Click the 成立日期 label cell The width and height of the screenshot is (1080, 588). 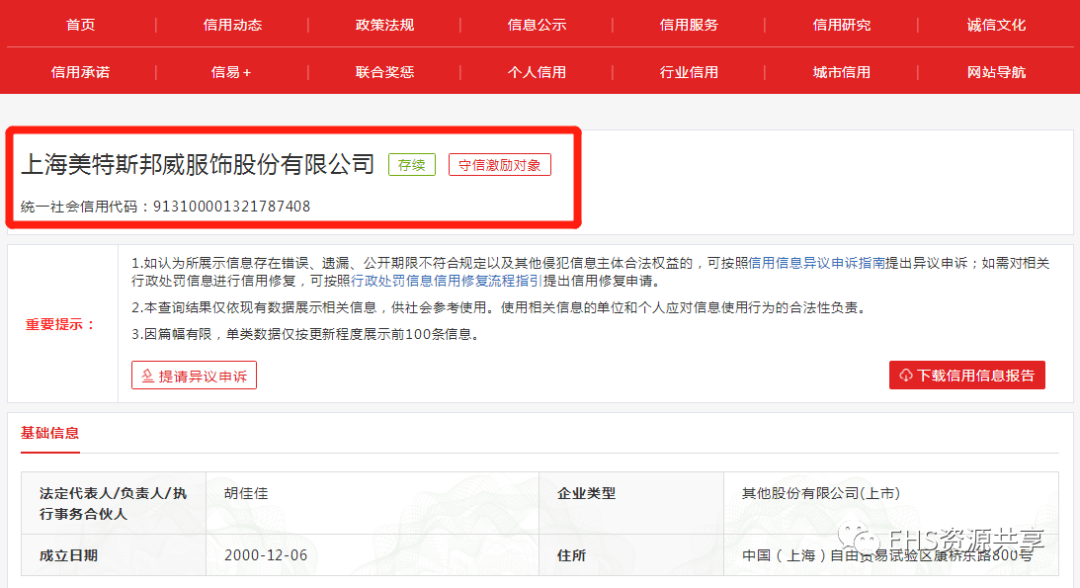(114, 555)
